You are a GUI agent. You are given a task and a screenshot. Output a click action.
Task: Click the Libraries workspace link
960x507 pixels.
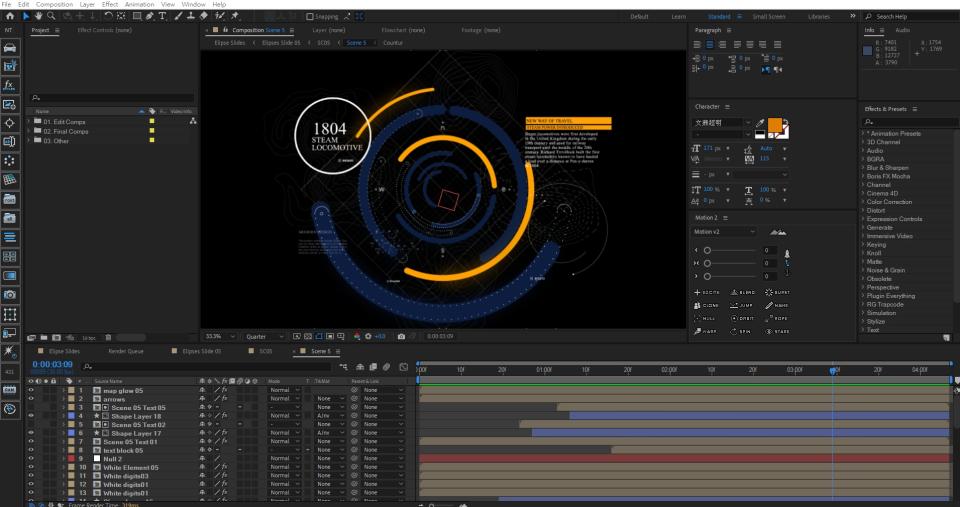tap(818, 16)
